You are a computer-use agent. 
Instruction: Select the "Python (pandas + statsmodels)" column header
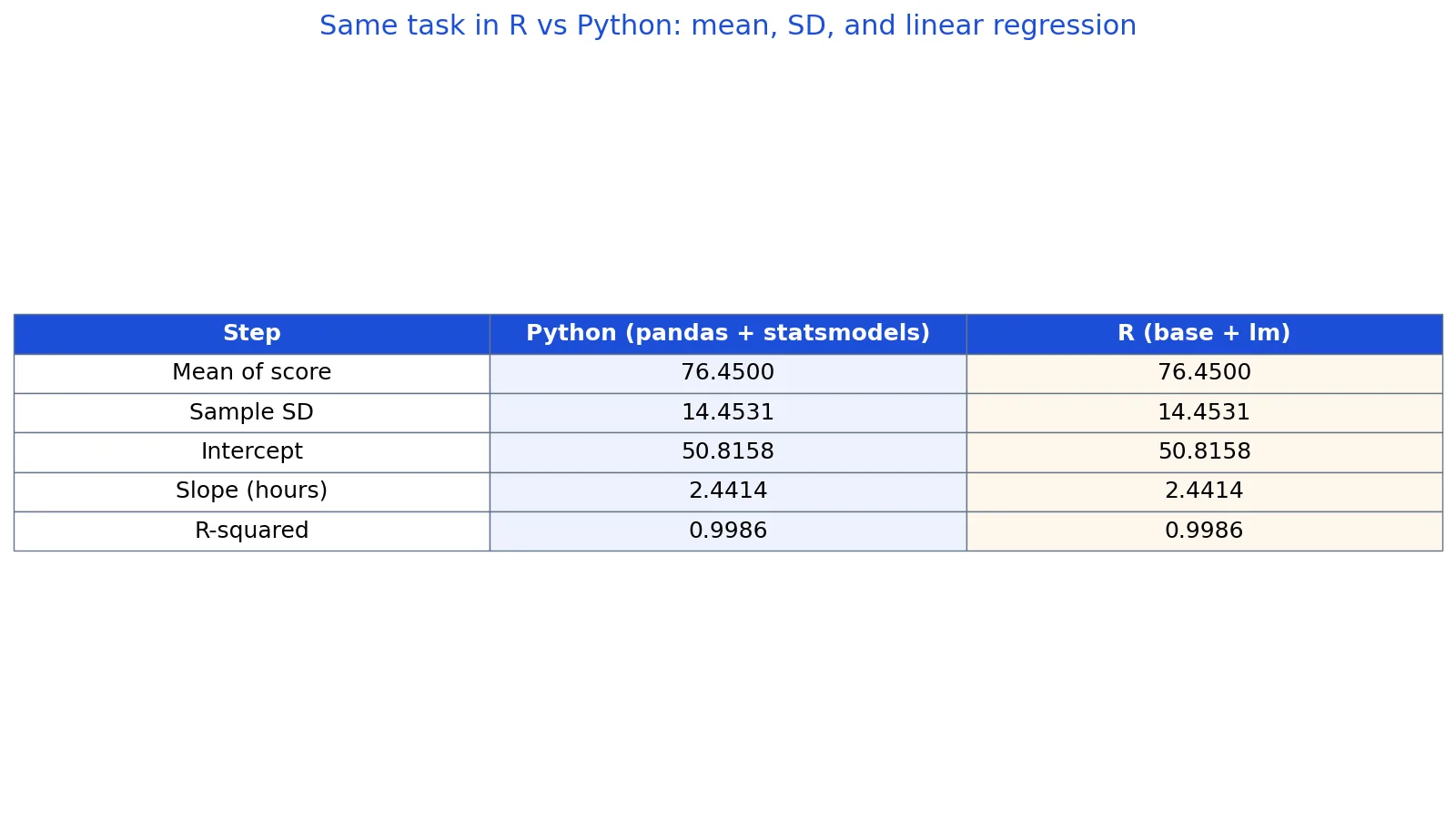(728, 334)
